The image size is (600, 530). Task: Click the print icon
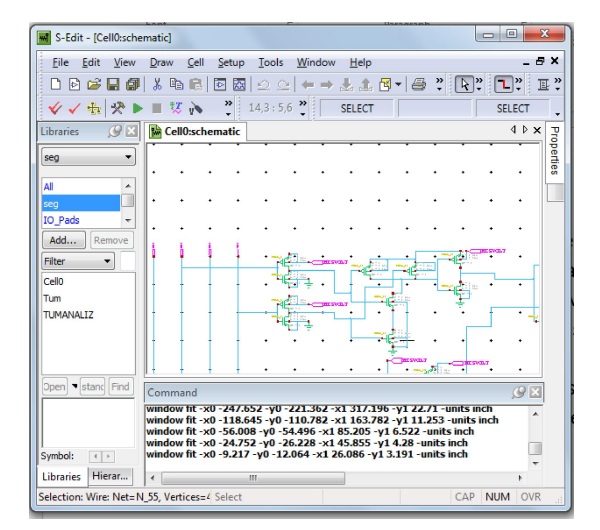pyautogui.click(x=419, y=85)
